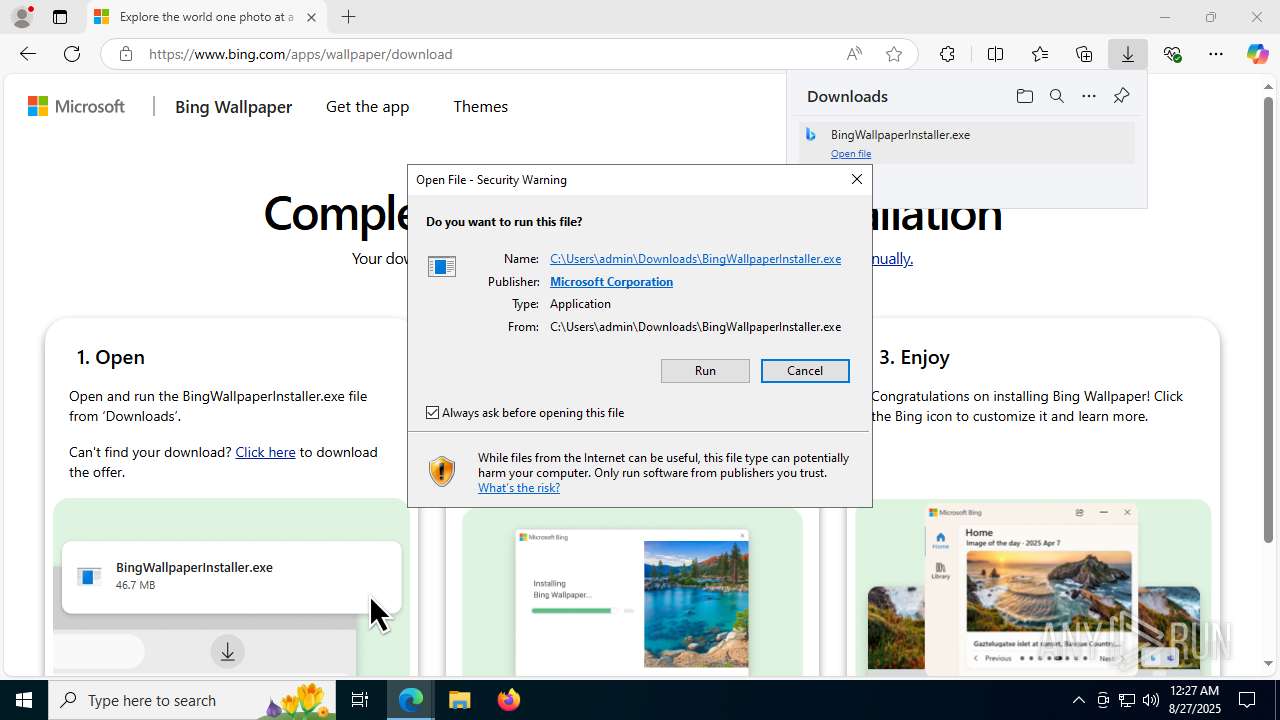Viewport: 1280px width, 720px height.
Task: Click the Windows taskbar search box
Action: tap(190, 700)
